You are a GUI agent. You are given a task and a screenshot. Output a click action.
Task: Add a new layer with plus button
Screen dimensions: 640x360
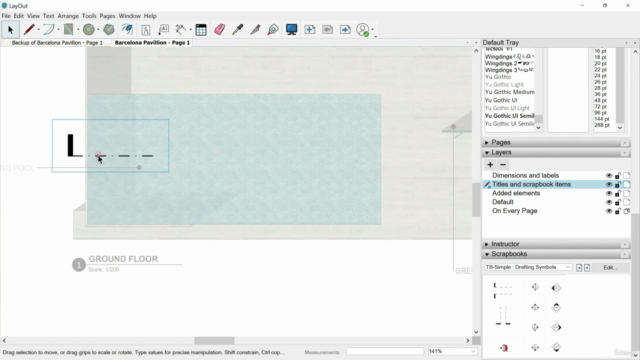point(490,164)
